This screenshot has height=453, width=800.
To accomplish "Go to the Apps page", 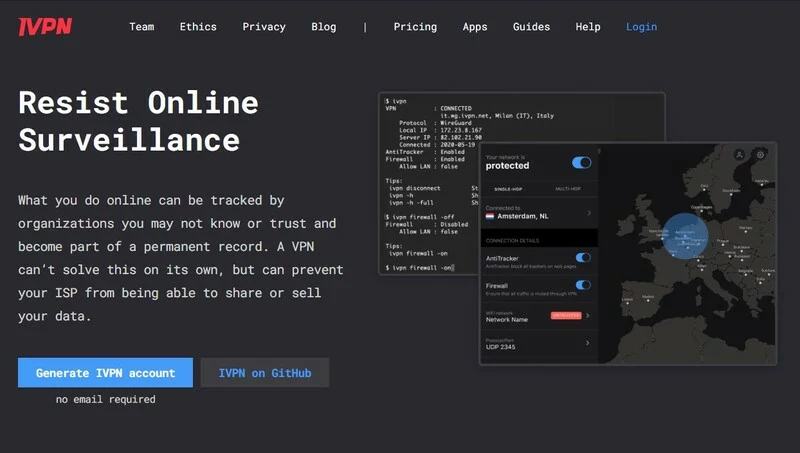I will click(x=475, y=27).
